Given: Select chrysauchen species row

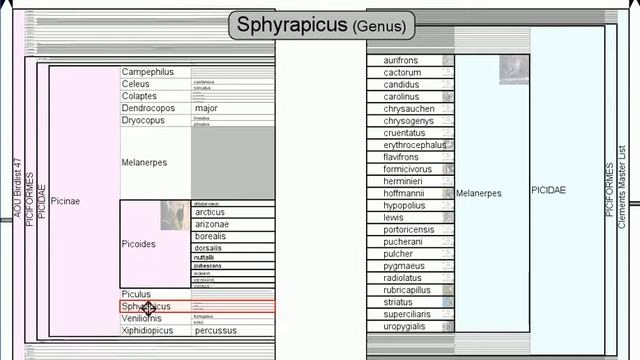Looking at the screenshot, I should pyautogui.click(x=411, y=109).
